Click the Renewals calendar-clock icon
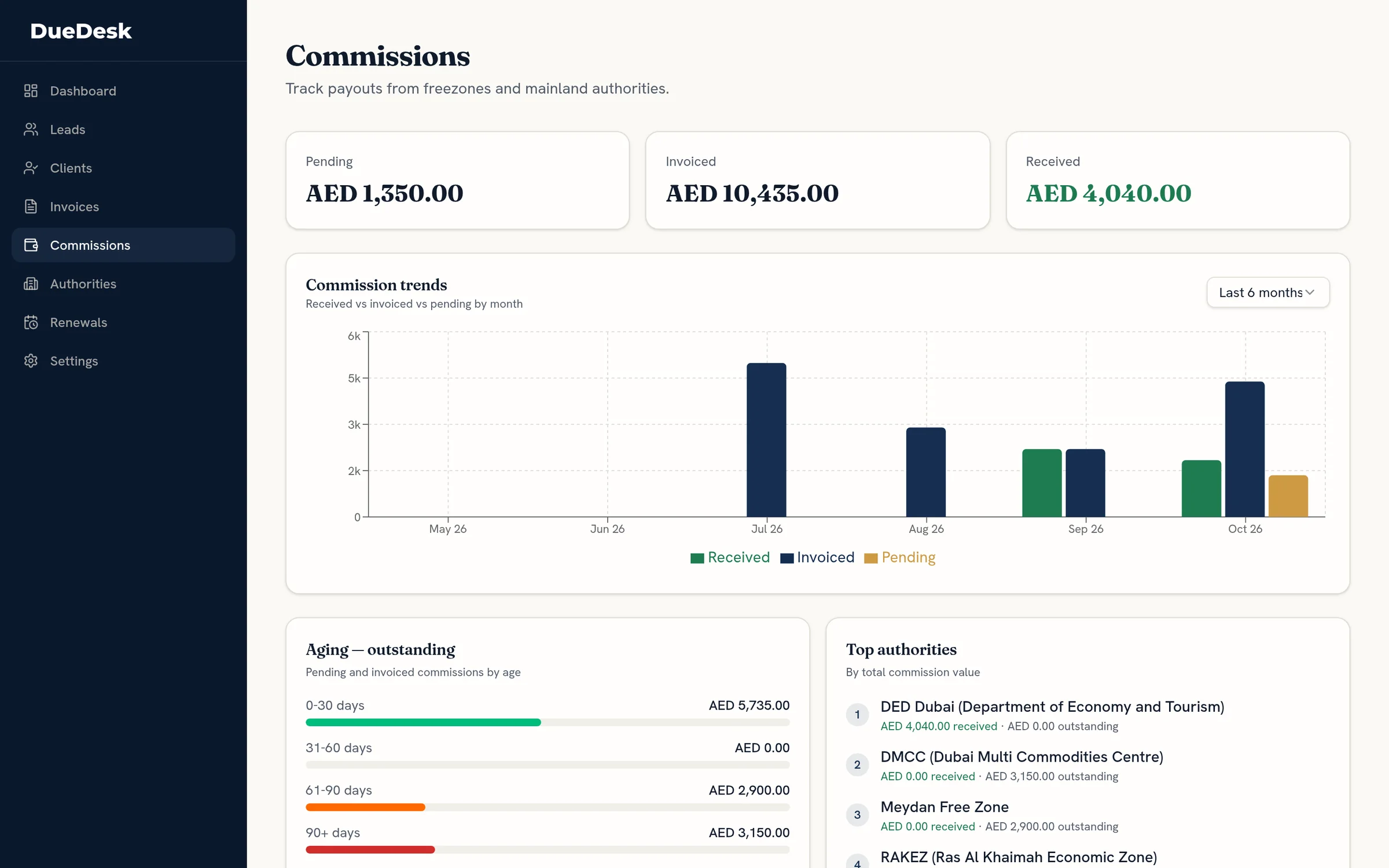Screen dimensions: 1389x868 pyautogui.click(x=31, y=322)
